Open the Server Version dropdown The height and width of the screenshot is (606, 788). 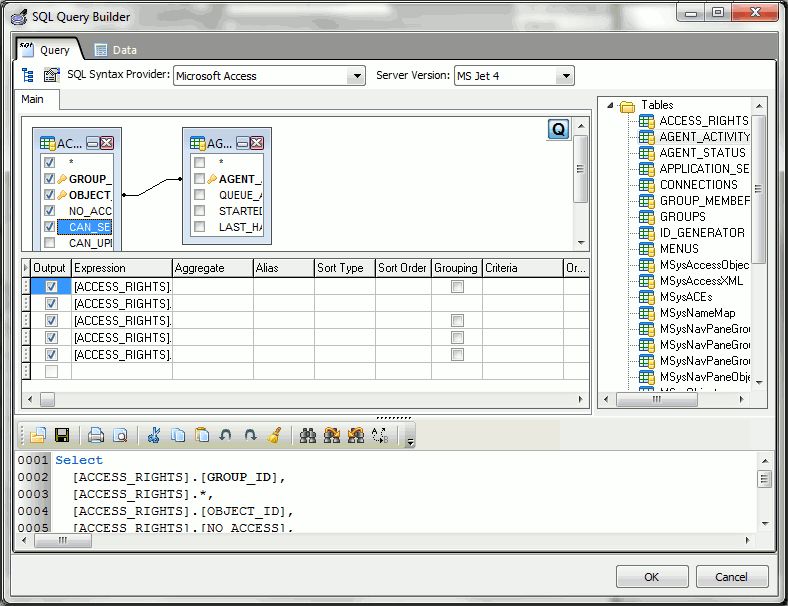(565, 76)
